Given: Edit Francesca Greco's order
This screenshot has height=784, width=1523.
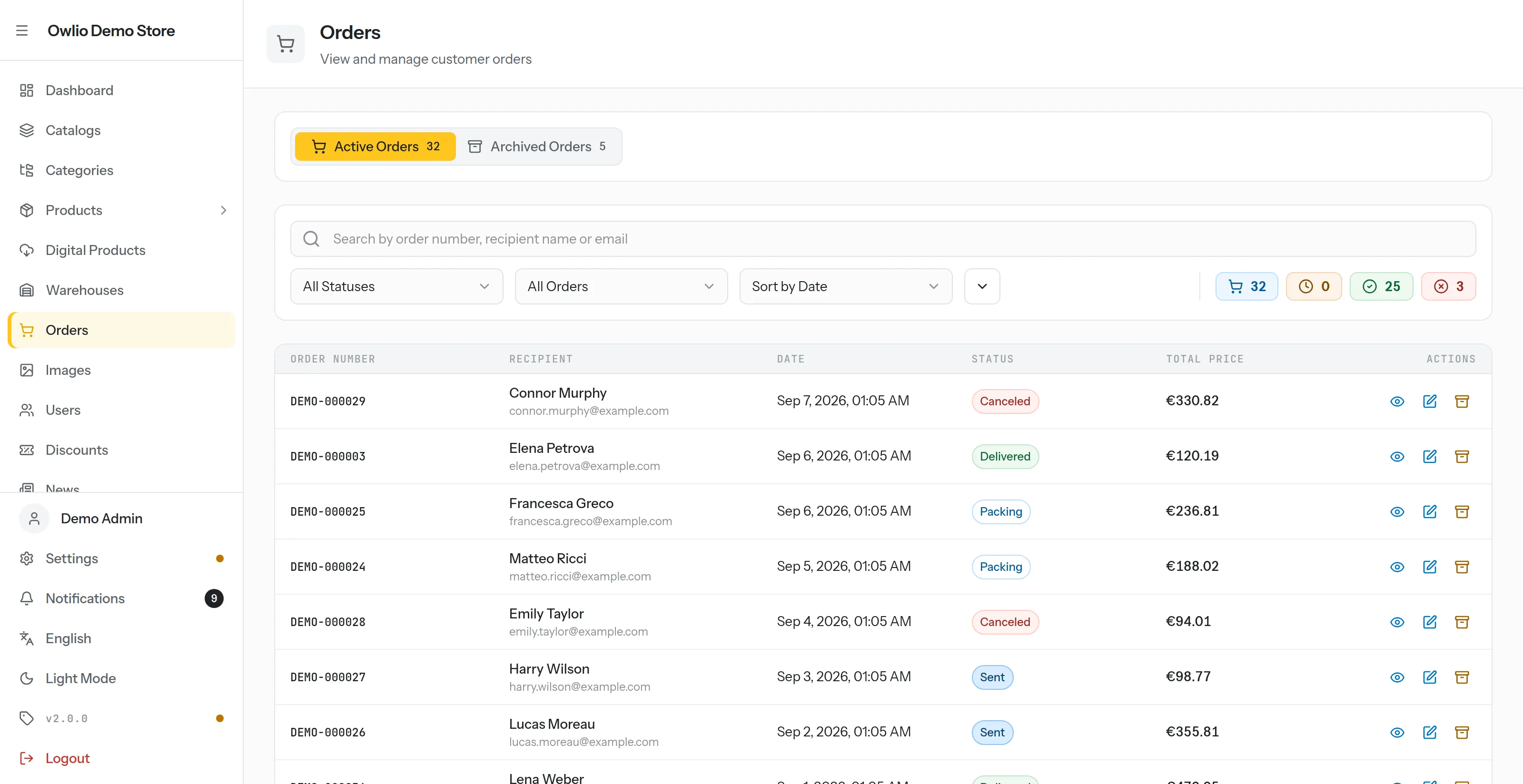Looking at the screenshot, I should (x=1430, y=511).
